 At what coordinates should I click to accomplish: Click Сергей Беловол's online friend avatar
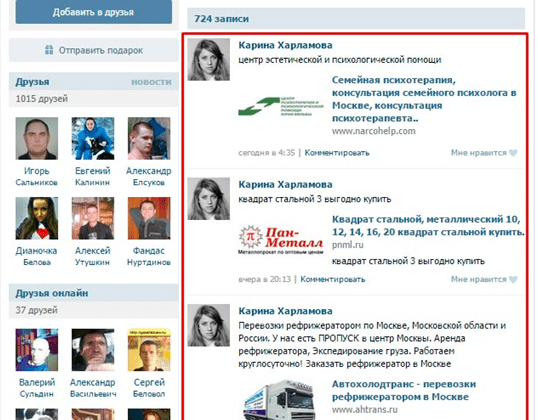(x=149, y=350)
